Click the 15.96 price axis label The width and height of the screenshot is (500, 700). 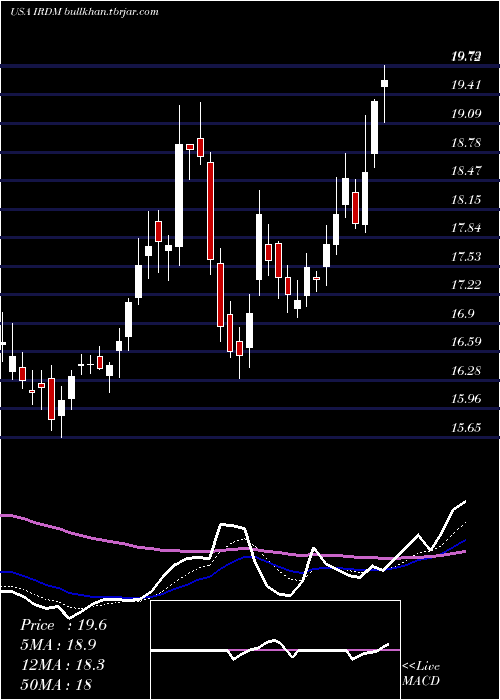(466, 399)
